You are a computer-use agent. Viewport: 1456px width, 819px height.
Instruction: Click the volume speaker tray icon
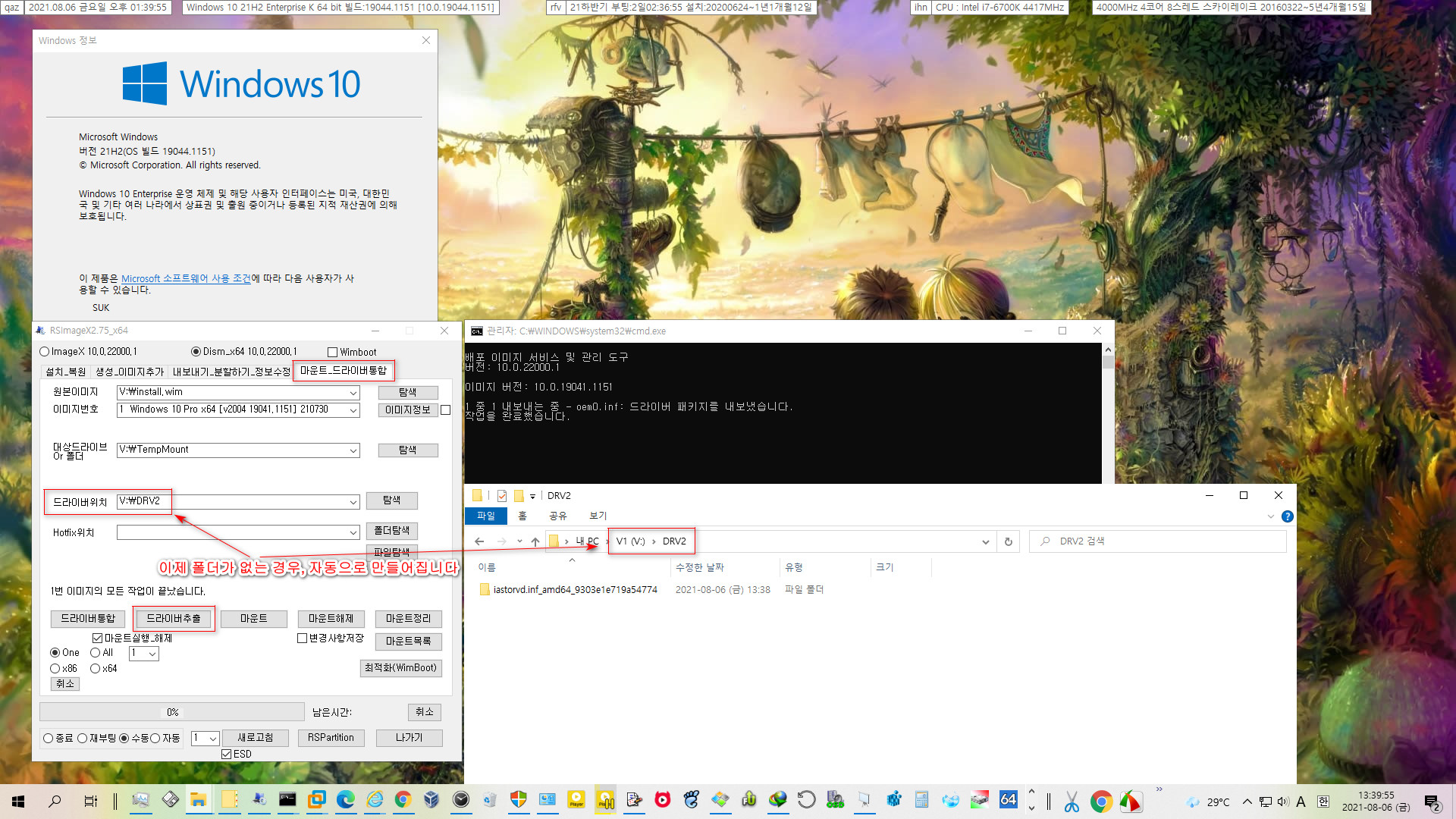[1283, 802]
